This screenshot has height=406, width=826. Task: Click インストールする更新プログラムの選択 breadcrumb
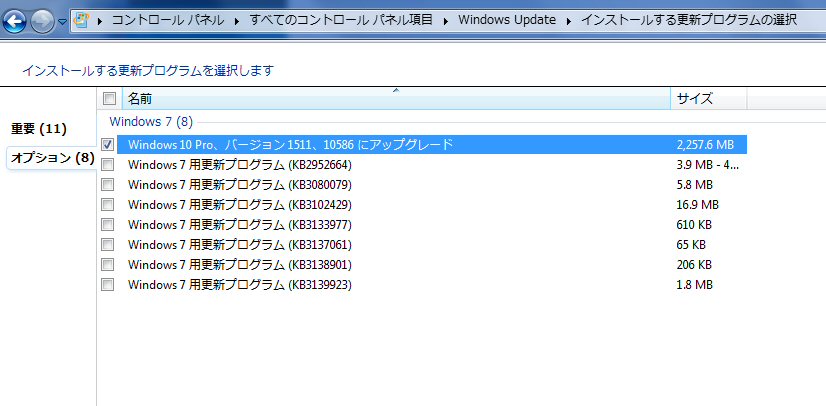689,21
